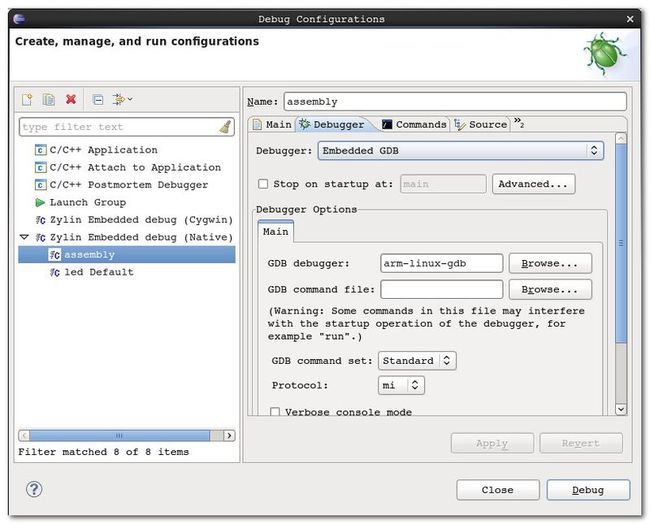650x524 pixels.
Task: Focus the Name field containing assembly
Action: tap(455, 102)
